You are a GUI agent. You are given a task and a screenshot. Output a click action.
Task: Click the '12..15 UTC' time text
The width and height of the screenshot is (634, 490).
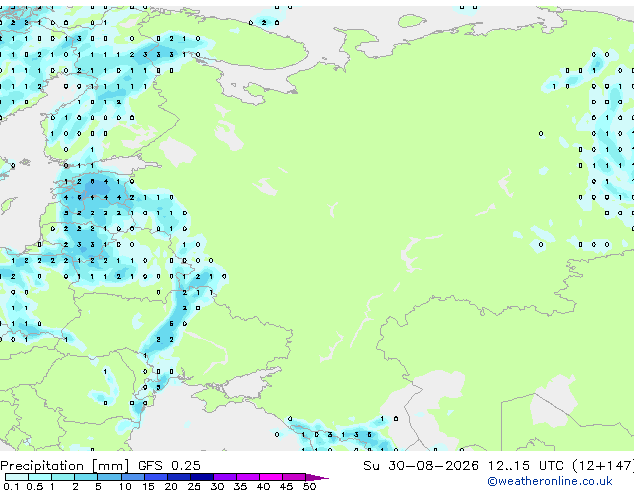click(526, 466)
